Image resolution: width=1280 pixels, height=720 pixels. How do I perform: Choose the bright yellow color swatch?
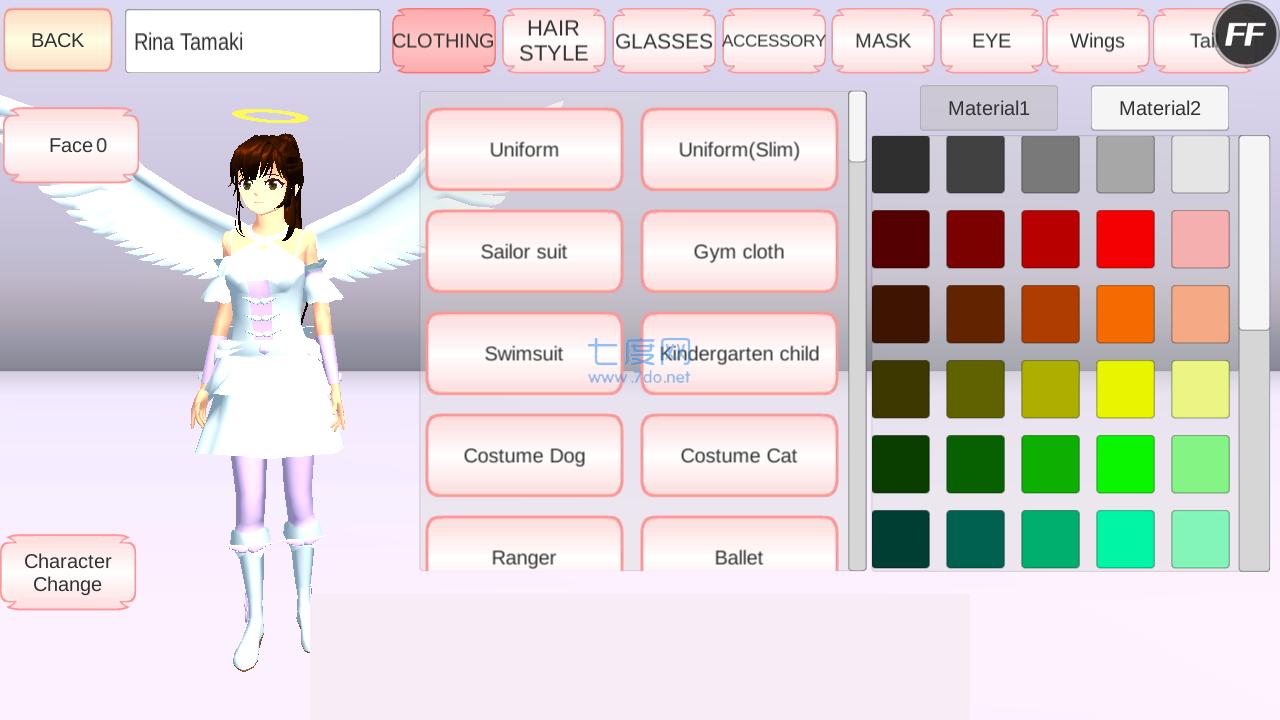[x=1125, y=389]
